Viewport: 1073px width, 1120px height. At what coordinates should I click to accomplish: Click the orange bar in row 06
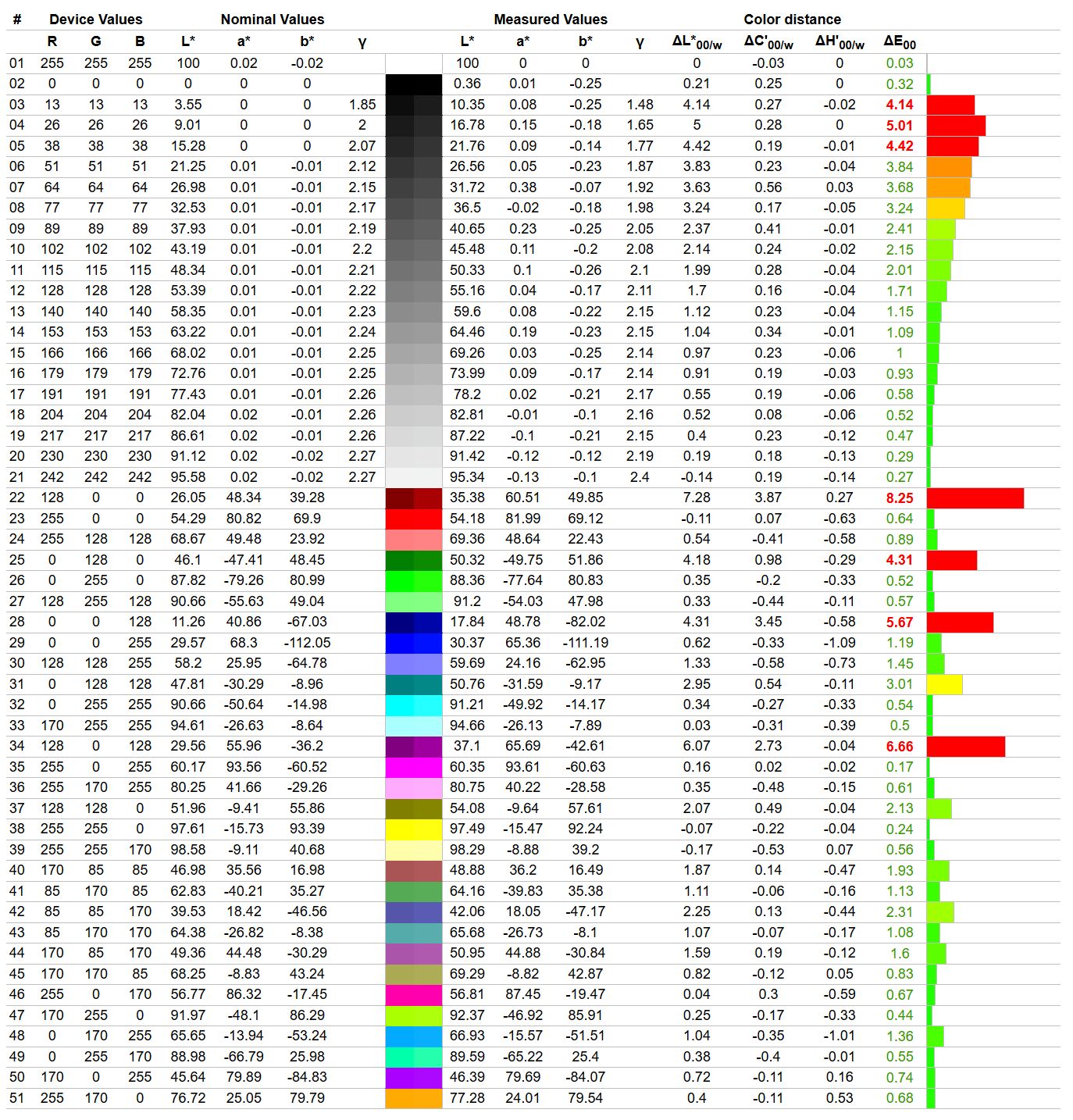tap(949, 166)
